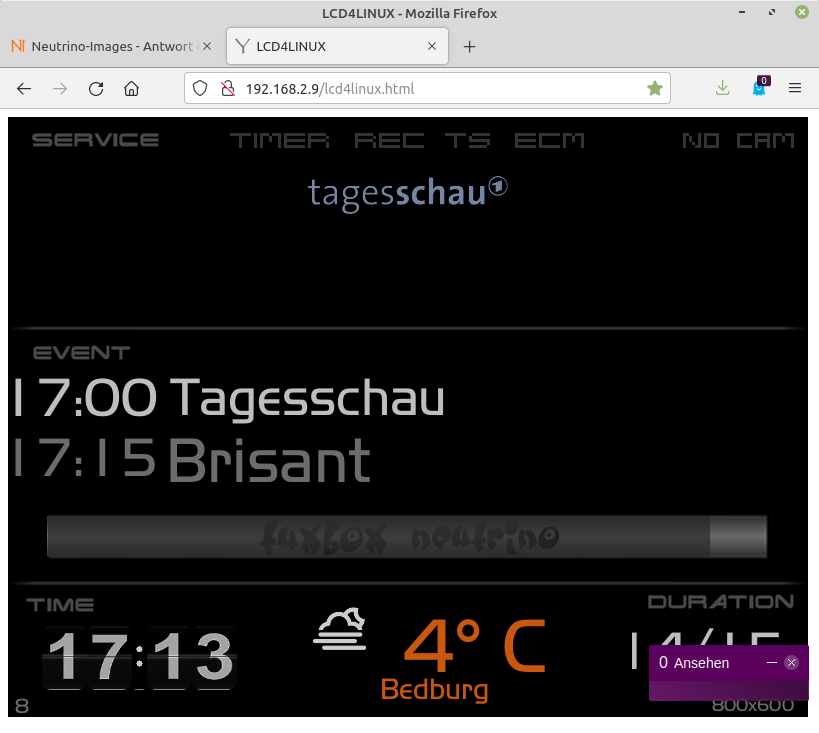Open the Firefox hamburger menu
Screen dimensions: 819x733
[x=796, y=88]
